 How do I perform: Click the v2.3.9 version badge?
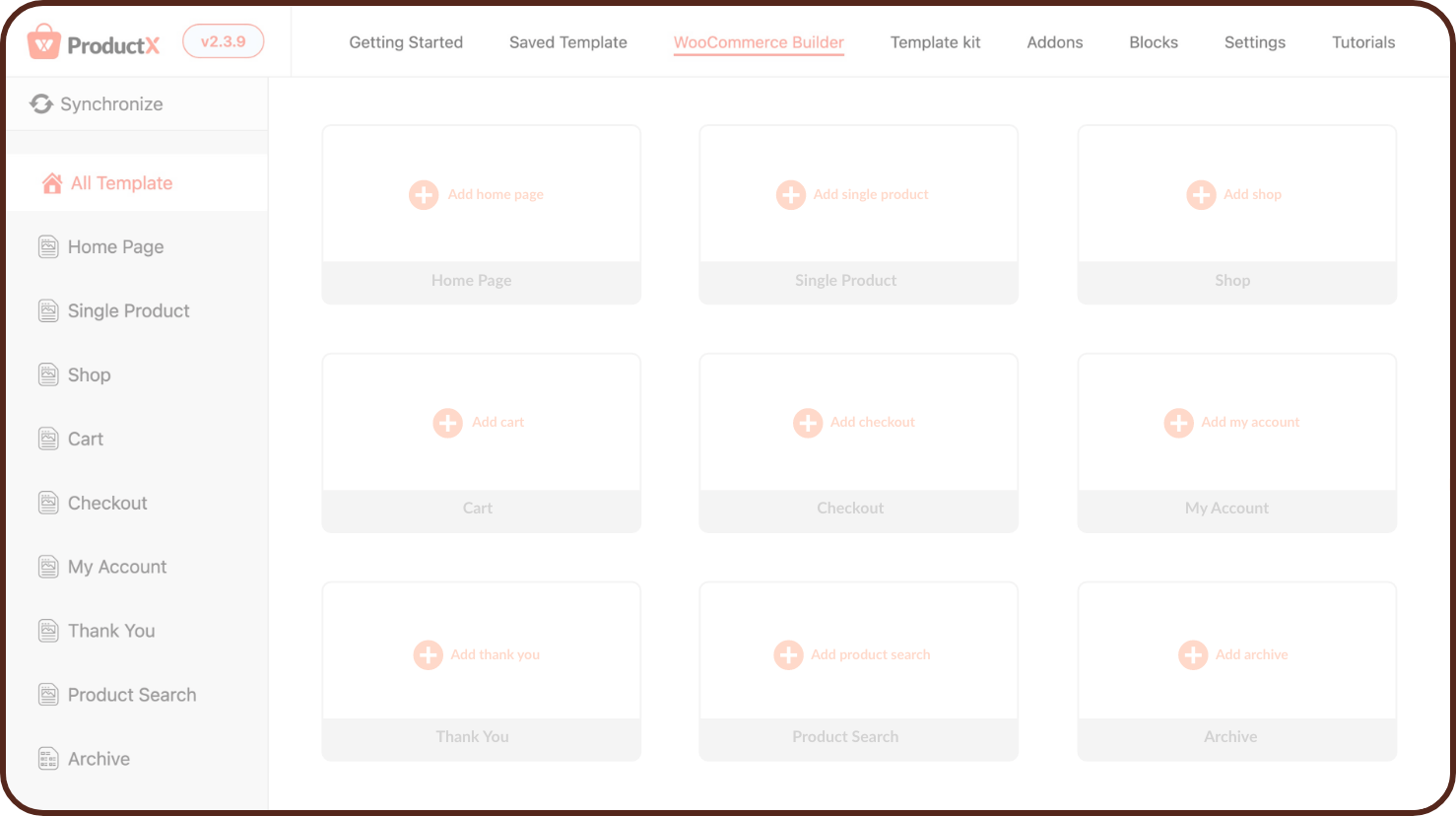point(224,41)
